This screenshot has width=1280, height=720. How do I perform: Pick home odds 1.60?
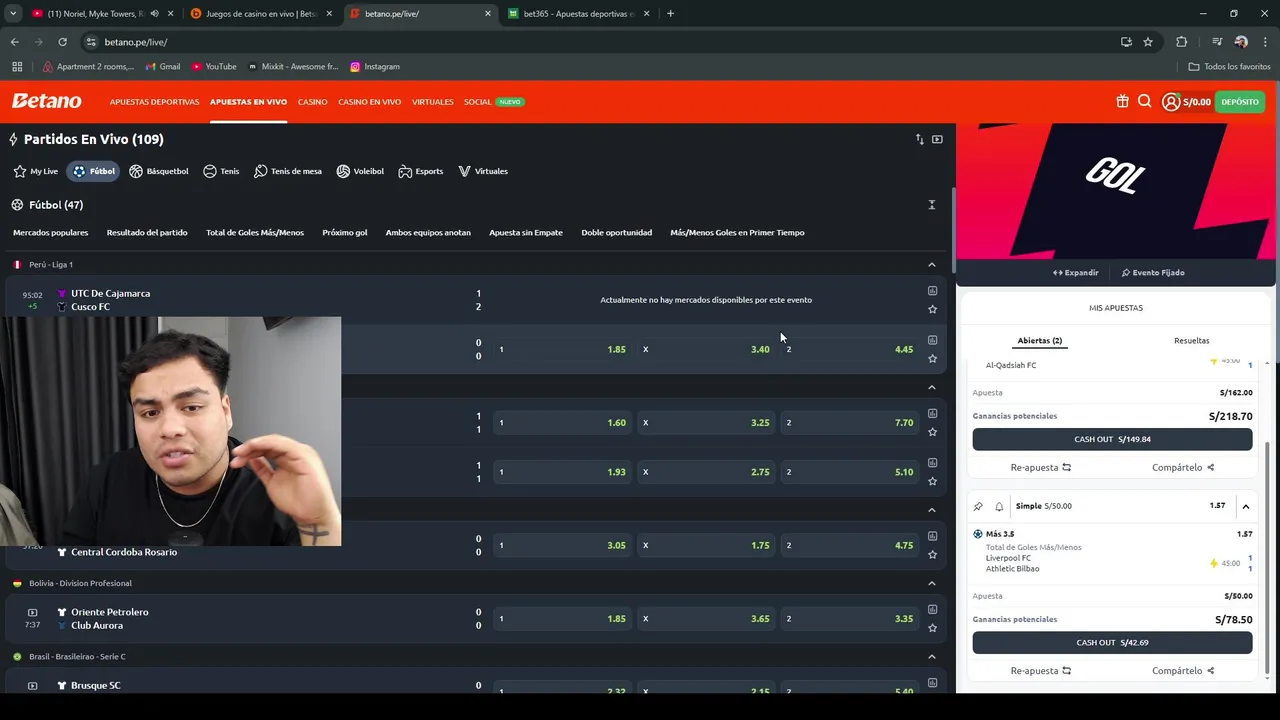click(x=562, y=423)
